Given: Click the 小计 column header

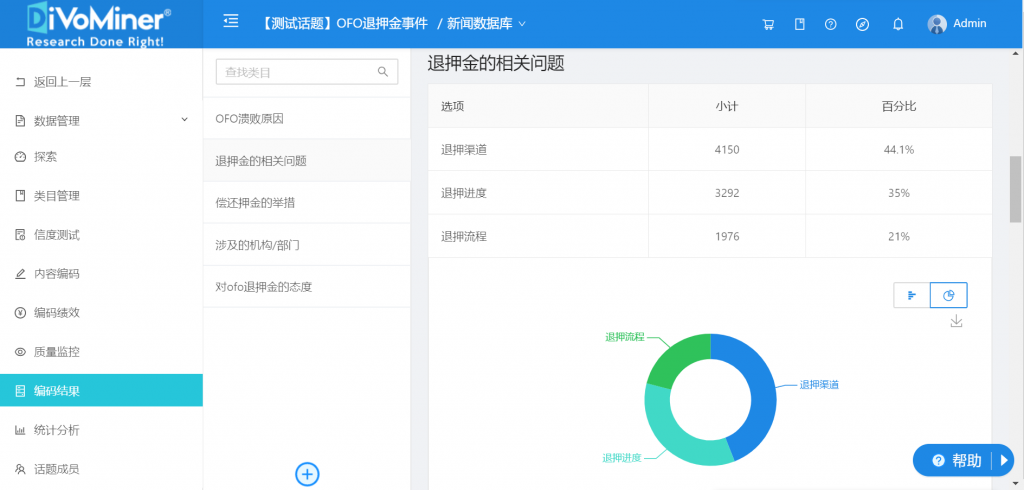Looking at the screenshot, I should (x=727, y=106).
